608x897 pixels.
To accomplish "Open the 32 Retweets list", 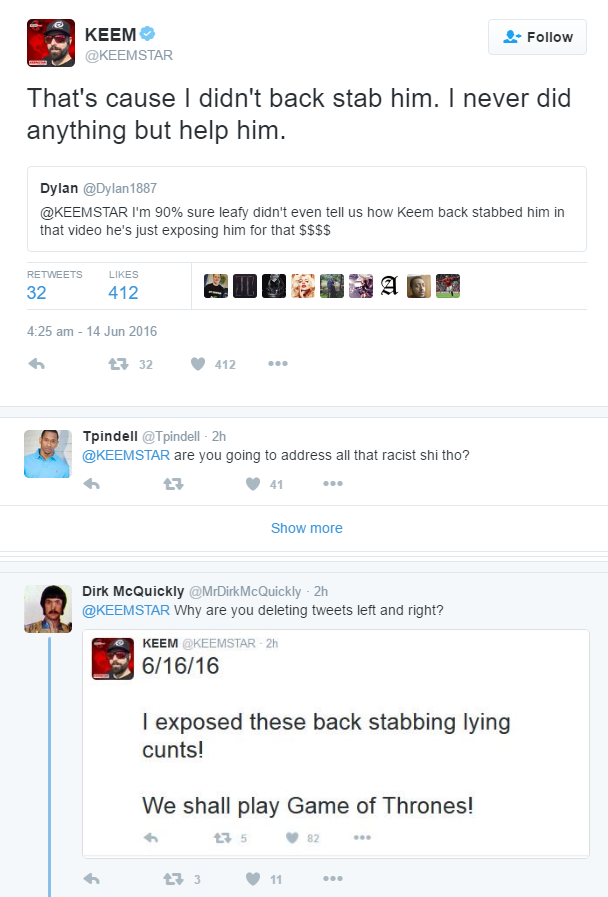I will coord(54,285).
